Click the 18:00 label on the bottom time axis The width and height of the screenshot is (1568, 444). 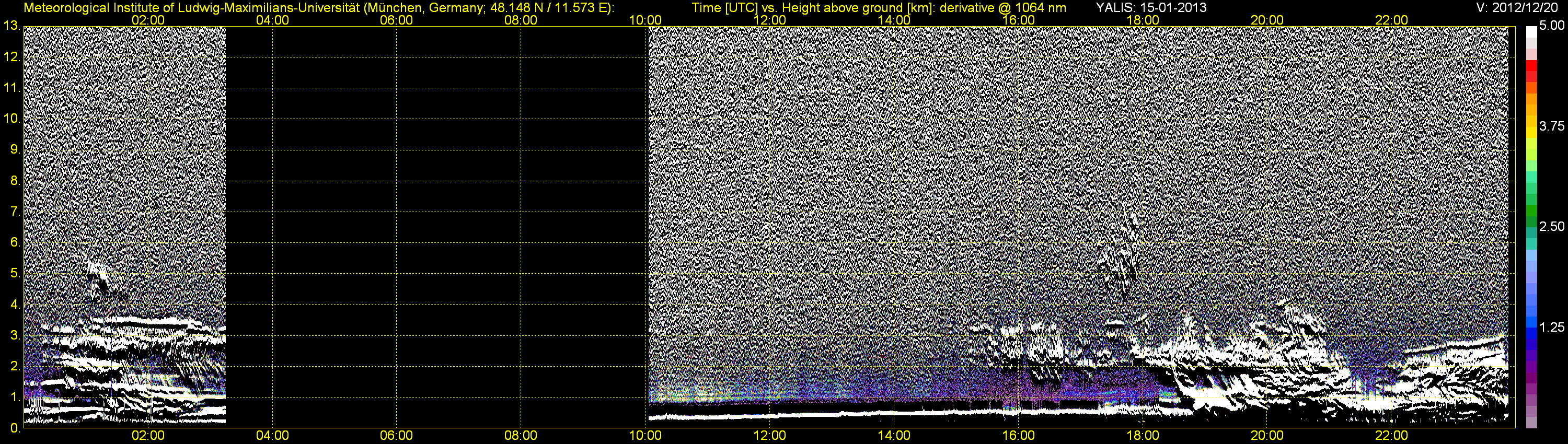click(1143, 436)
